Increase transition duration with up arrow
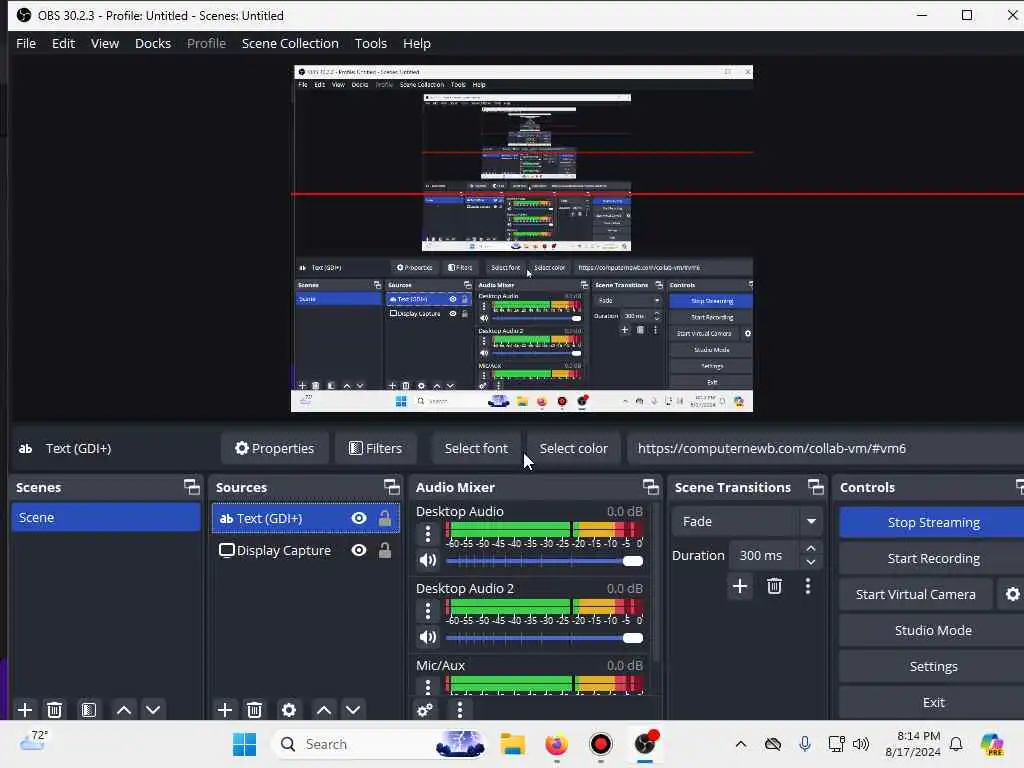The image size is (1024, 768). coord(811,549)
